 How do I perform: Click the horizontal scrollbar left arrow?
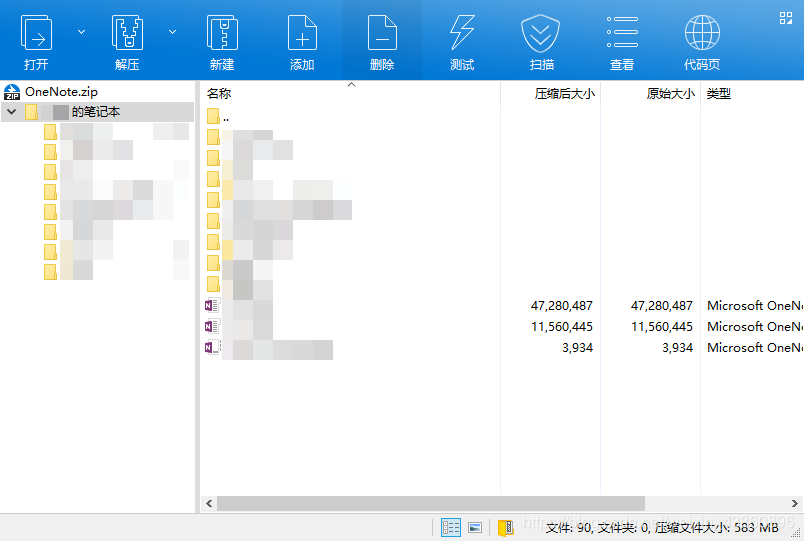coord(209,504)
